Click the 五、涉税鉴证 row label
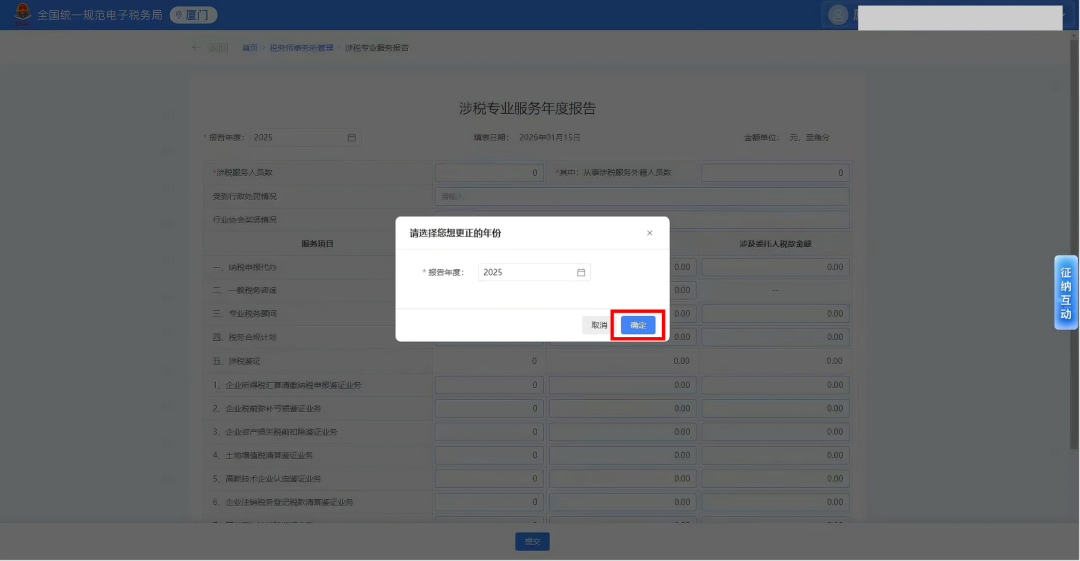The height and width of the screenshot is (561, 1080). click(237, 361)
